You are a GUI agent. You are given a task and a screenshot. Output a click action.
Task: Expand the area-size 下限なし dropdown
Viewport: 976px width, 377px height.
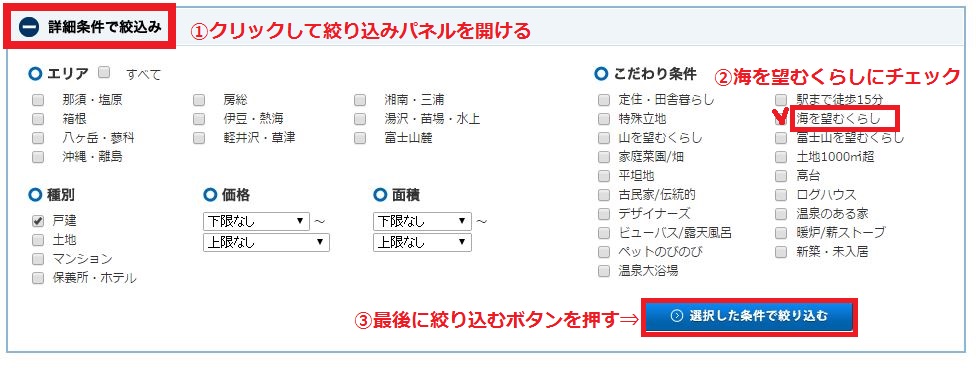click(x=422, y=221)
